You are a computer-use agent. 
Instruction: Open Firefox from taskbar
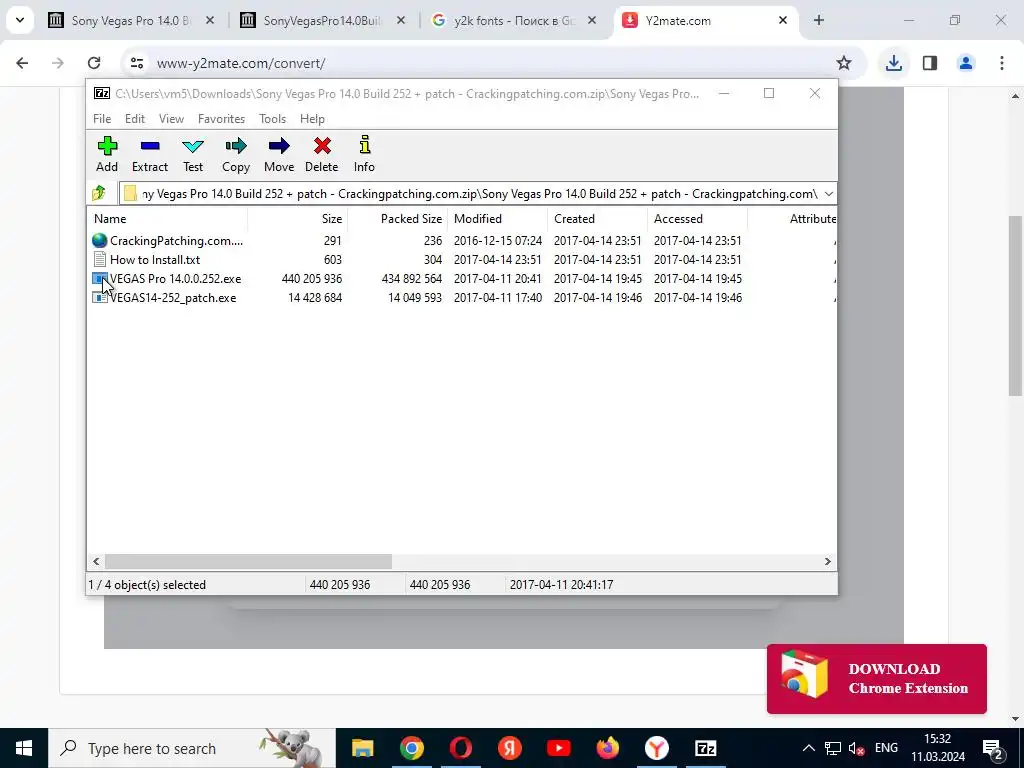coord(607,748)
